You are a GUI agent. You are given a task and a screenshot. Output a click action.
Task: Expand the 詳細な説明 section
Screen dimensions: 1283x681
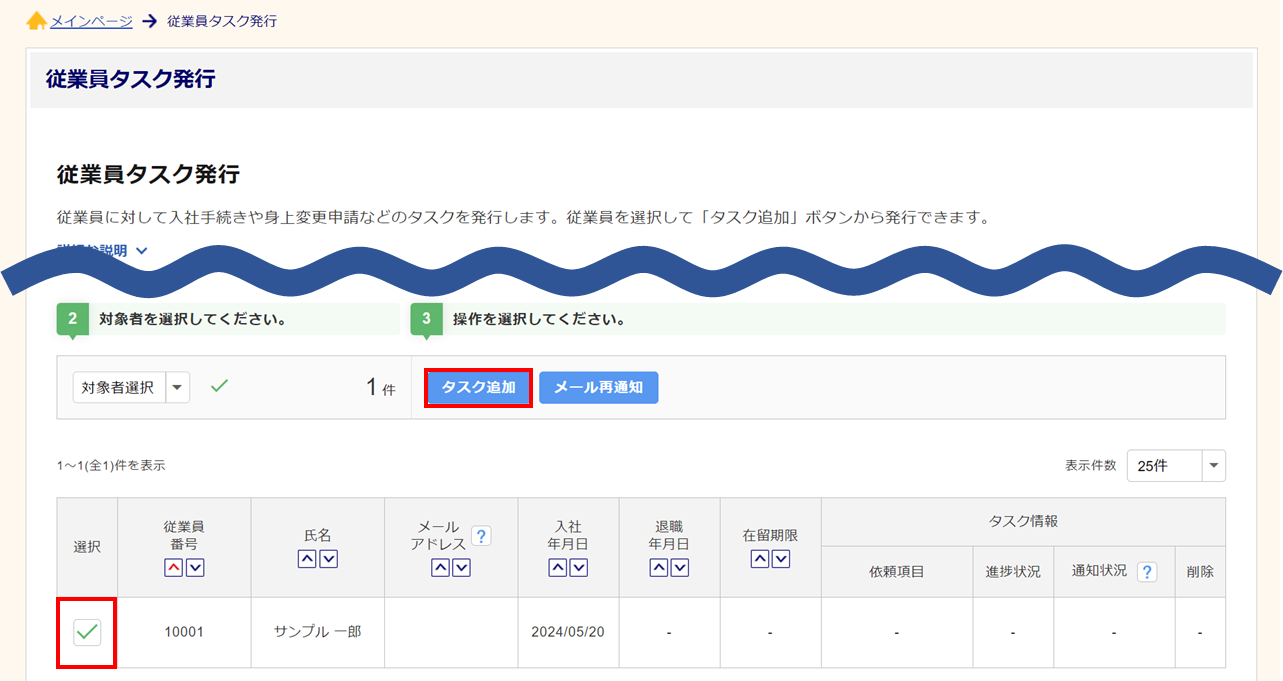pos(103,251)
